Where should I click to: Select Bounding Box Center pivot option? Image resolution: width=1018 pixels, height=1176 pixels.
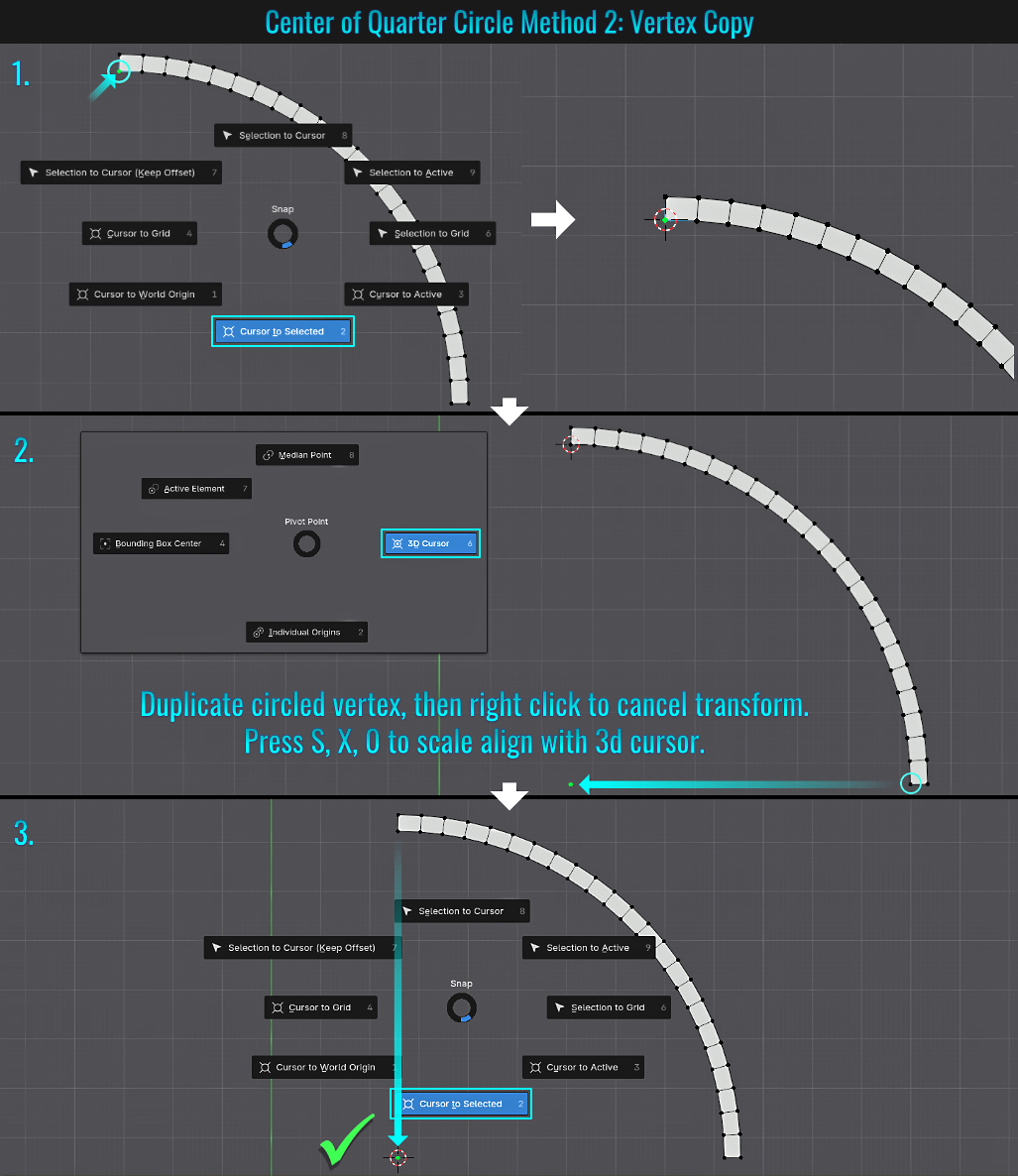coord(161,543)
